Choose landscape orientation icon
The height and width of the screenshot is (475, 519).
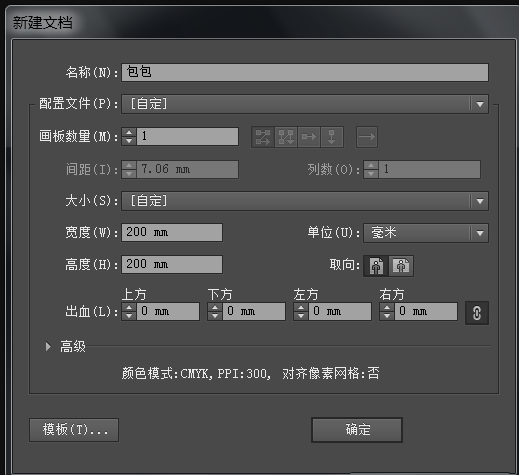401,266
